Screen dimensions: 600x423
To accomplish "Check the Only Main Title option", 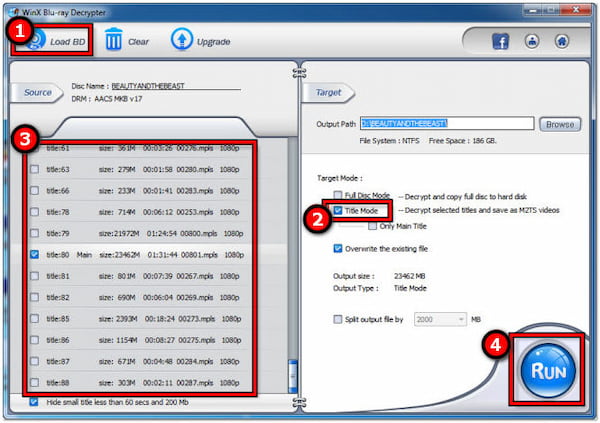I will [372, 227].
